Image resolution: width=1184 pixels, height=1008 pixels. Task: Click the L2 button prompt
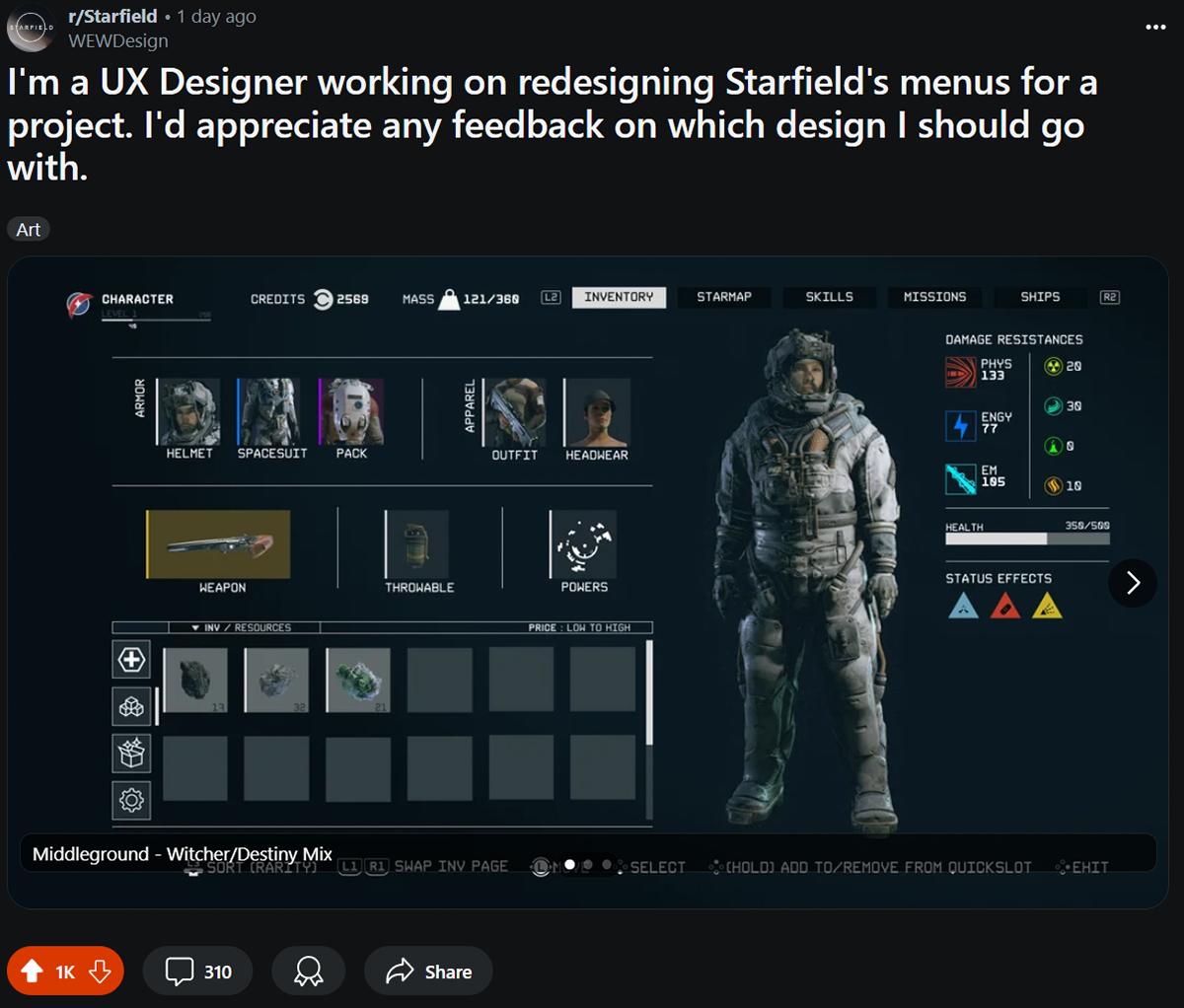551,297
